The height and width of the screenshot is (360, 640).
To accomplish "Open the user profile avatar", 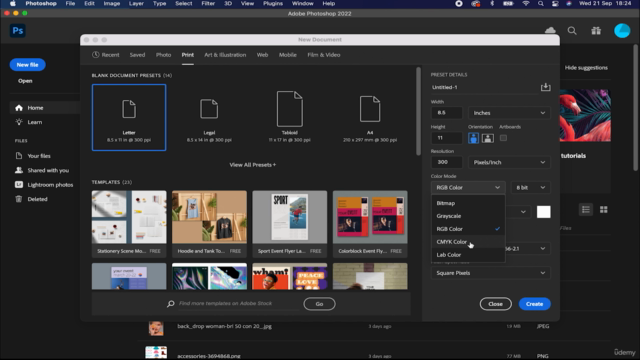I will (622, 31).
